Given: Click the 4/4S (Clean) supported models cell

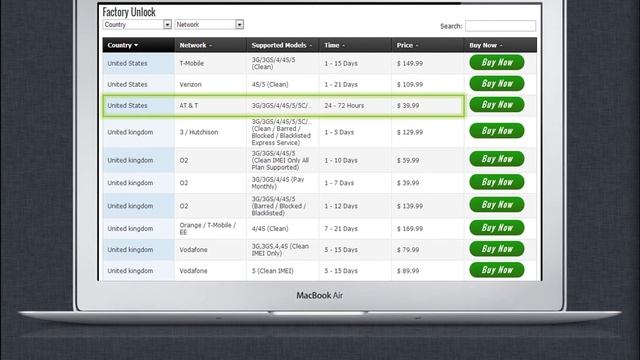Looking at the screenshot, I should [283, 229].
